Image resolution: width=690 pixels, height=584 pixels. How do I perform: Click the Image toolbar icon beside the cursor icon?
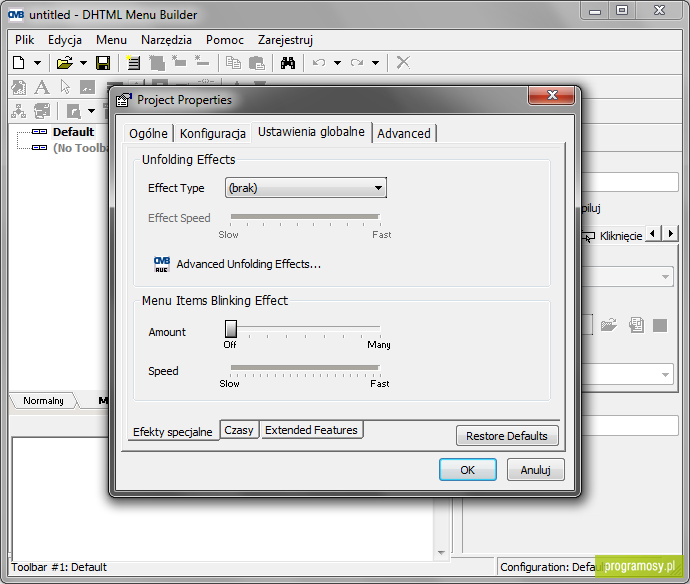pos(87,87)
